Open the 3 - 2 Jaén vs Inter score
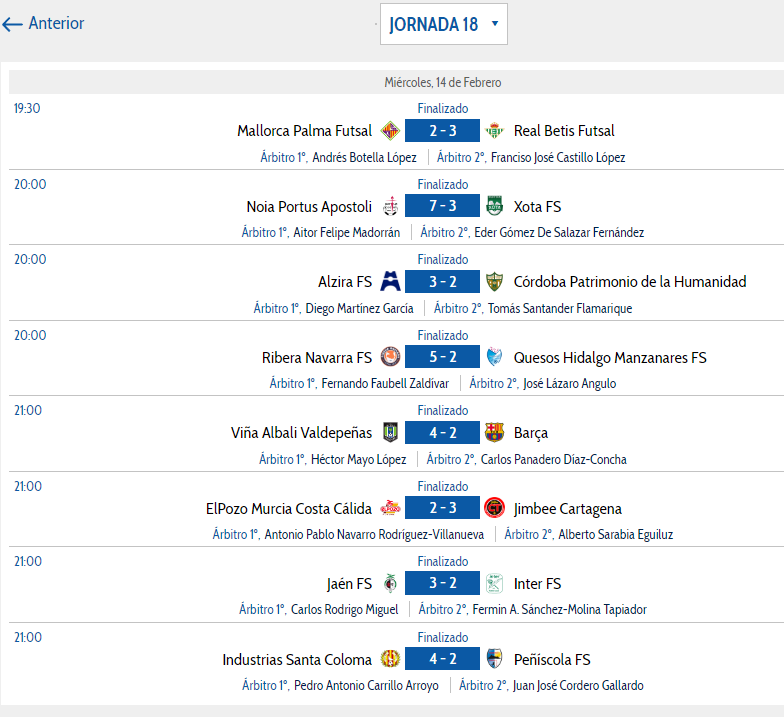The height and width of the screenshot is (717, 784). tap(442, 584)
